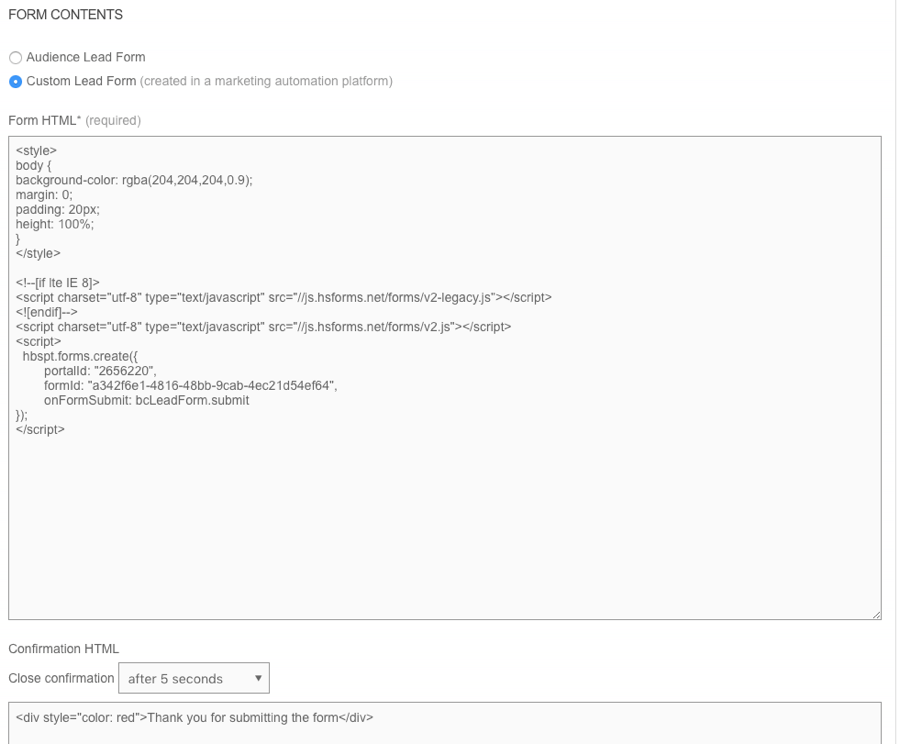Place cursor on the portalId line

coord(100,371)
